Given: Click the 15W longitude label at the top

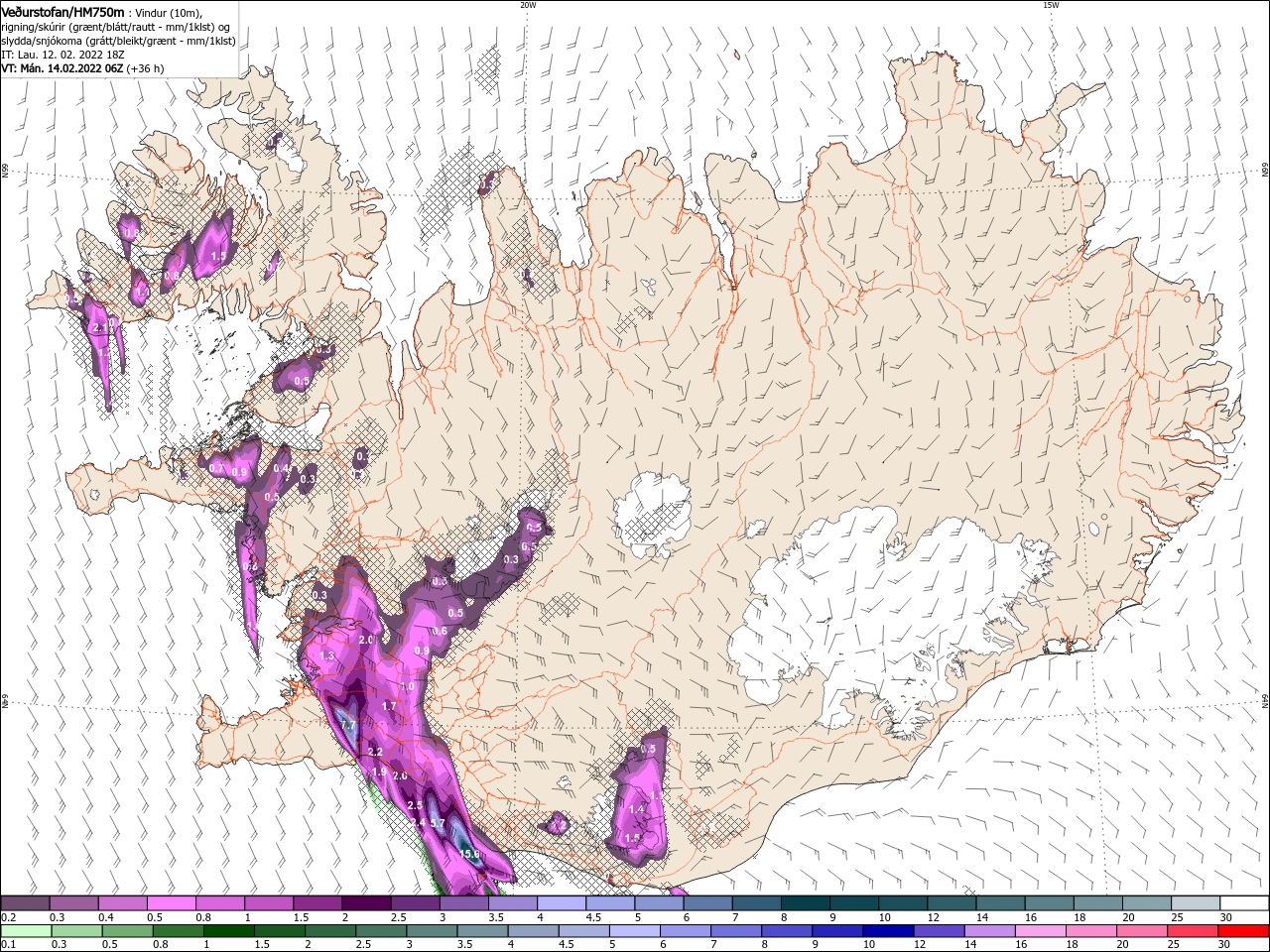Looking at the screenshot, I should [x=1051, y=5].
